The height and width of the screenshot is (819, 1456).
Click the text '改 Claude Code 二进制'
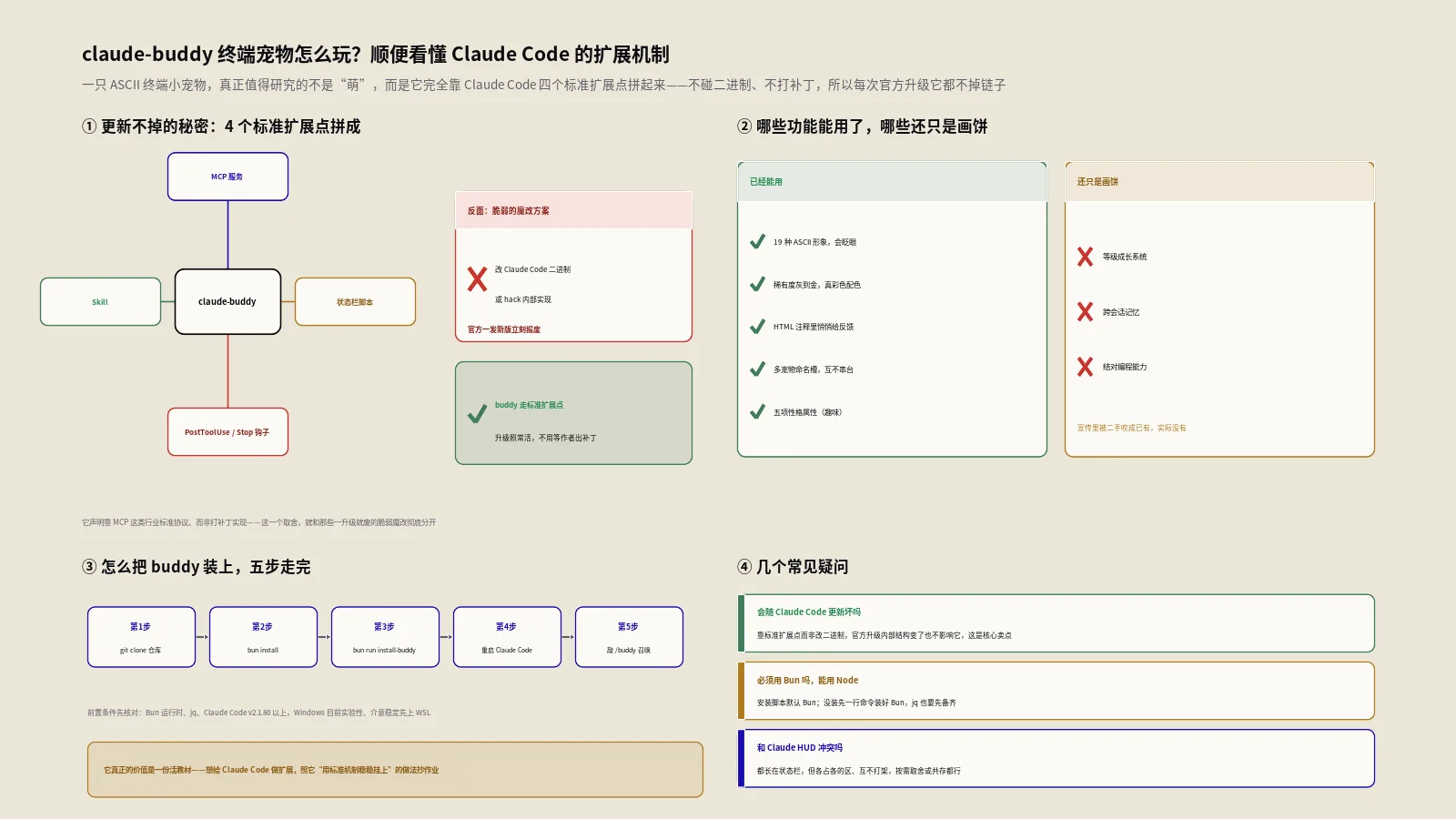point(532,269)
